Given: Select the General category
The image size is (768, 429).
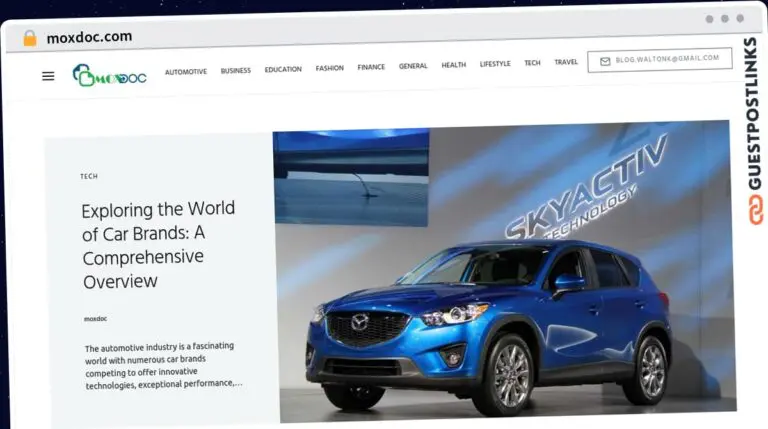Looking at the screenshot, I should point(413,66).
